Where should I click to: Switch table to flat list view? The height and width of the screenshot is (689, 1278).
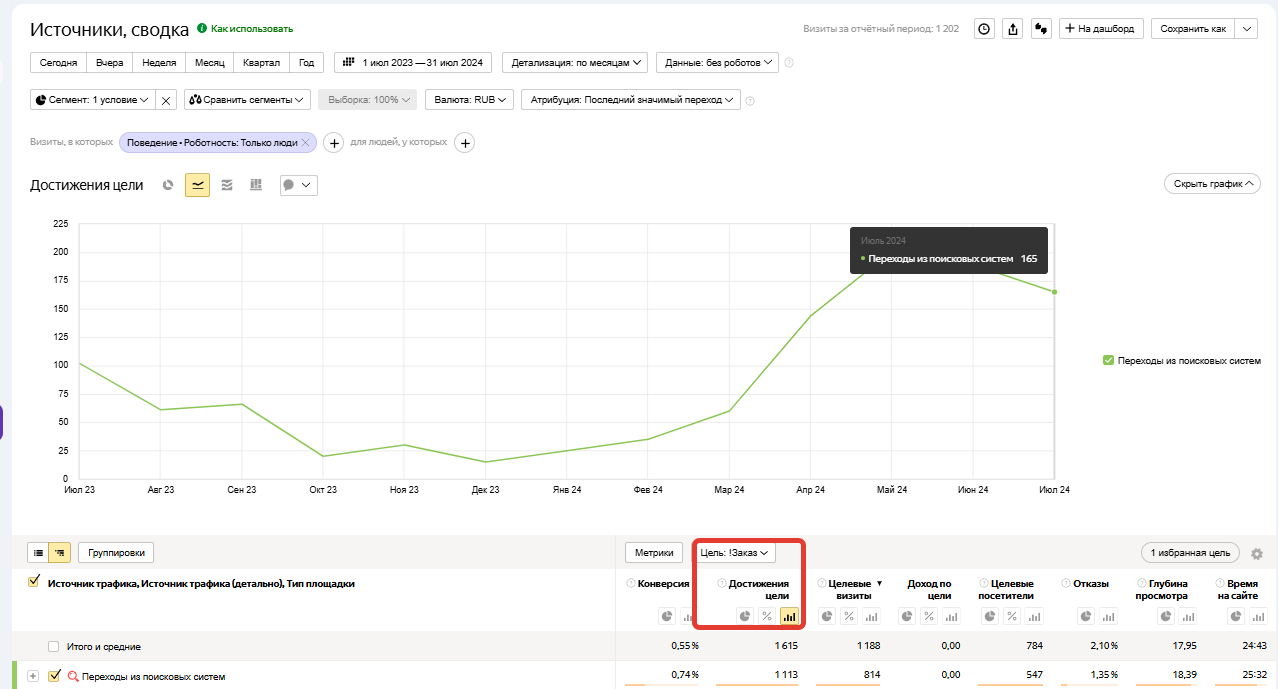[39, 552]
